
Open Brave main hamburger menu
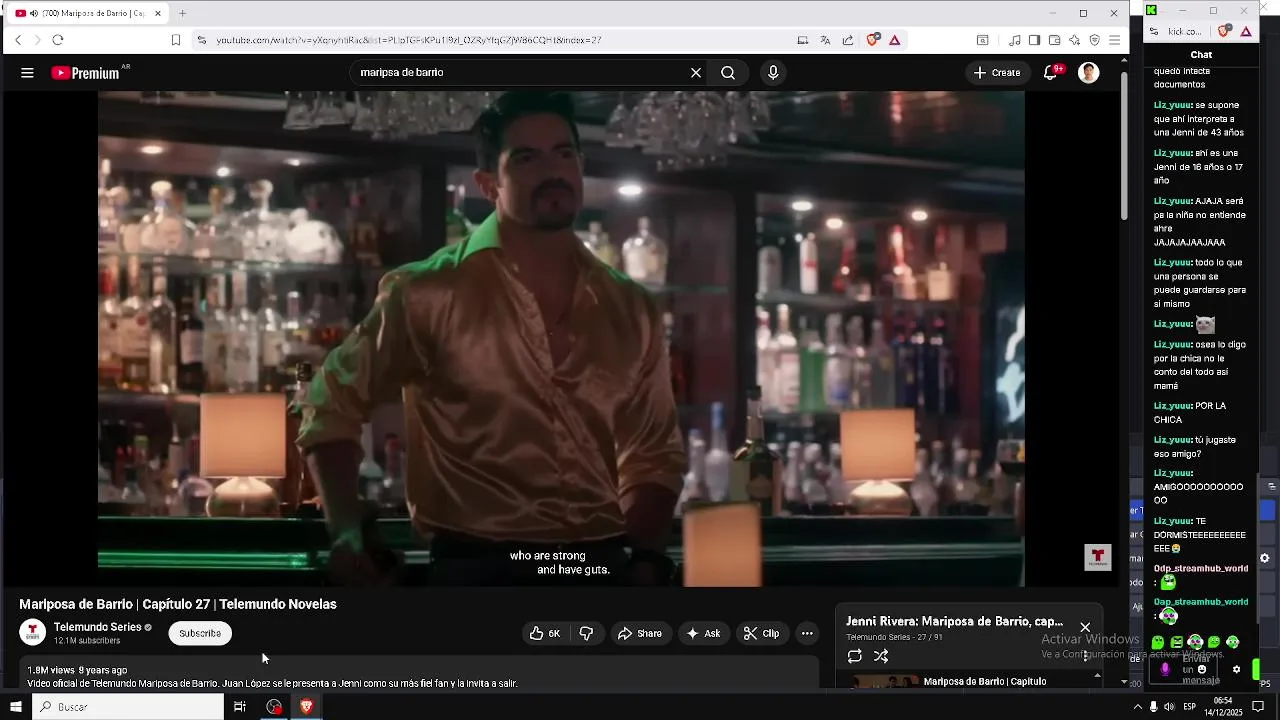point(1114,40)
